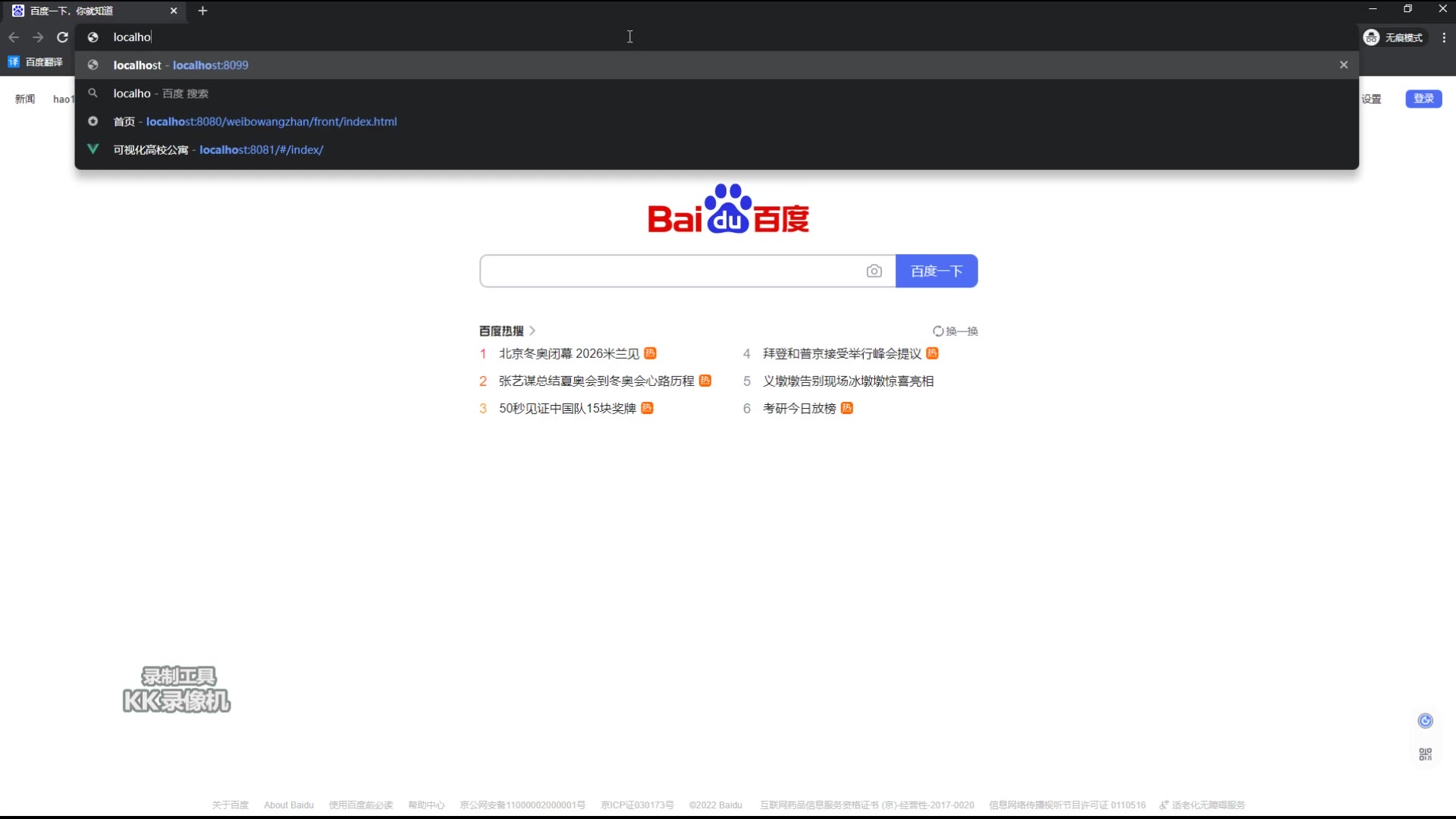Open weibowangzhan/front/index.html suggestion
This screenshot has width=1456, height=819.
pyautogui.click(x=717, y=121)
